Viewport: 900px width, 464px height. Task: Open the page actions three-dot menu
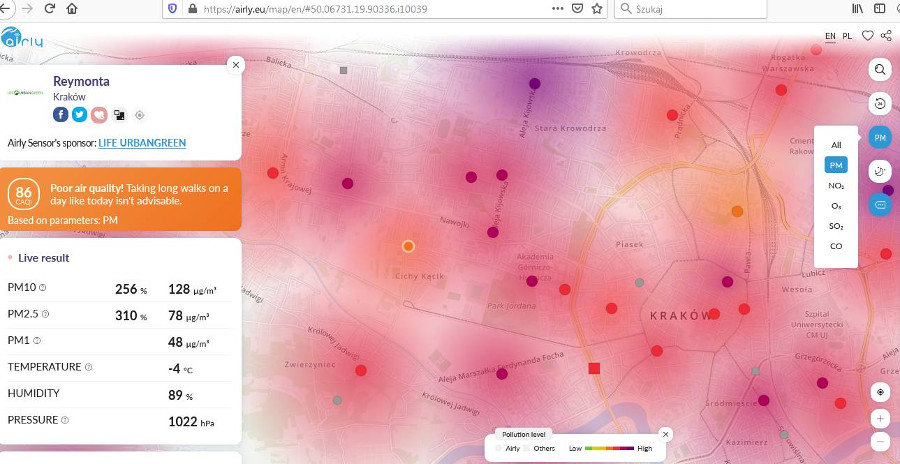557,9
